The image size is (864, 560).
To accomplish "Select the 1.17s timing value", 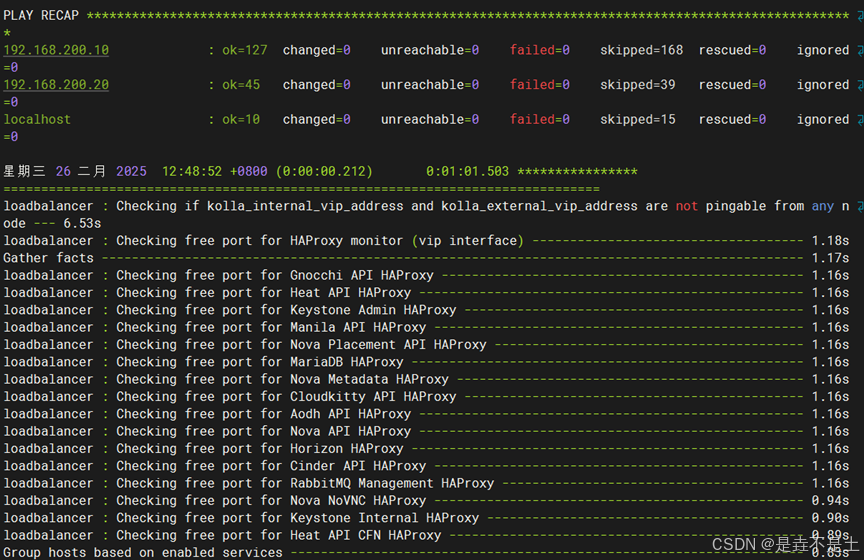I will click(830, 258).
